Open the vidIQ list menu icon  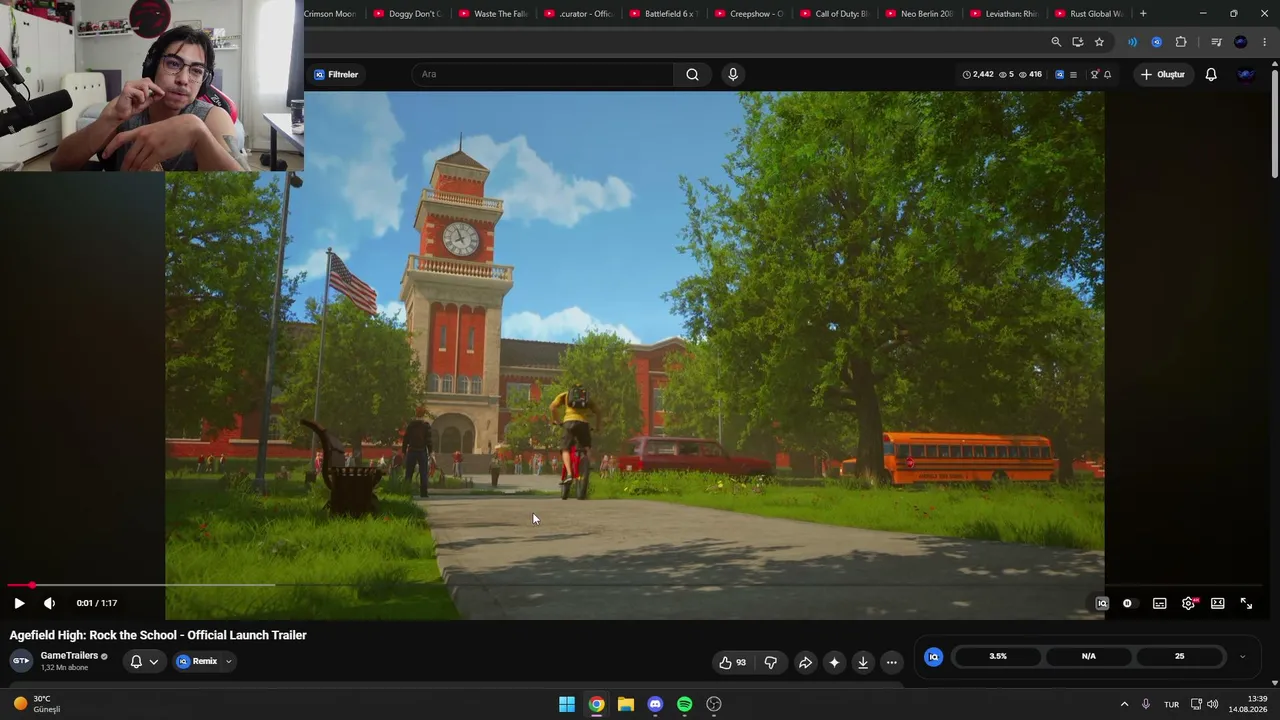coord(1073,74)
